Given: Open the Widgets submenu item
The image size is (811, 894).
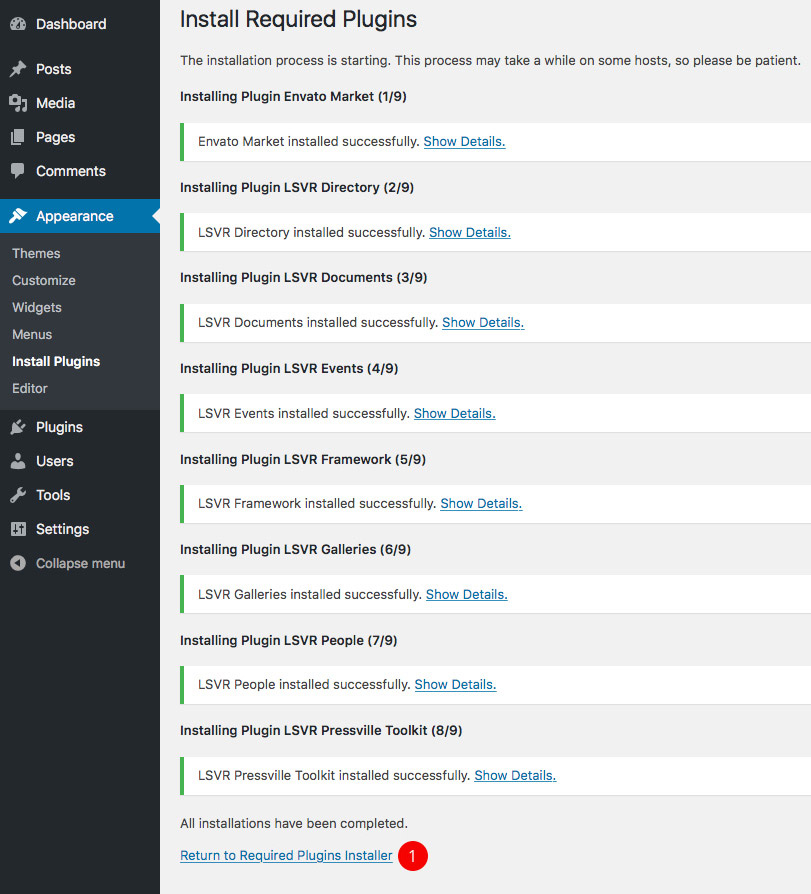Looking at the screenshot, I should [37, 307].
